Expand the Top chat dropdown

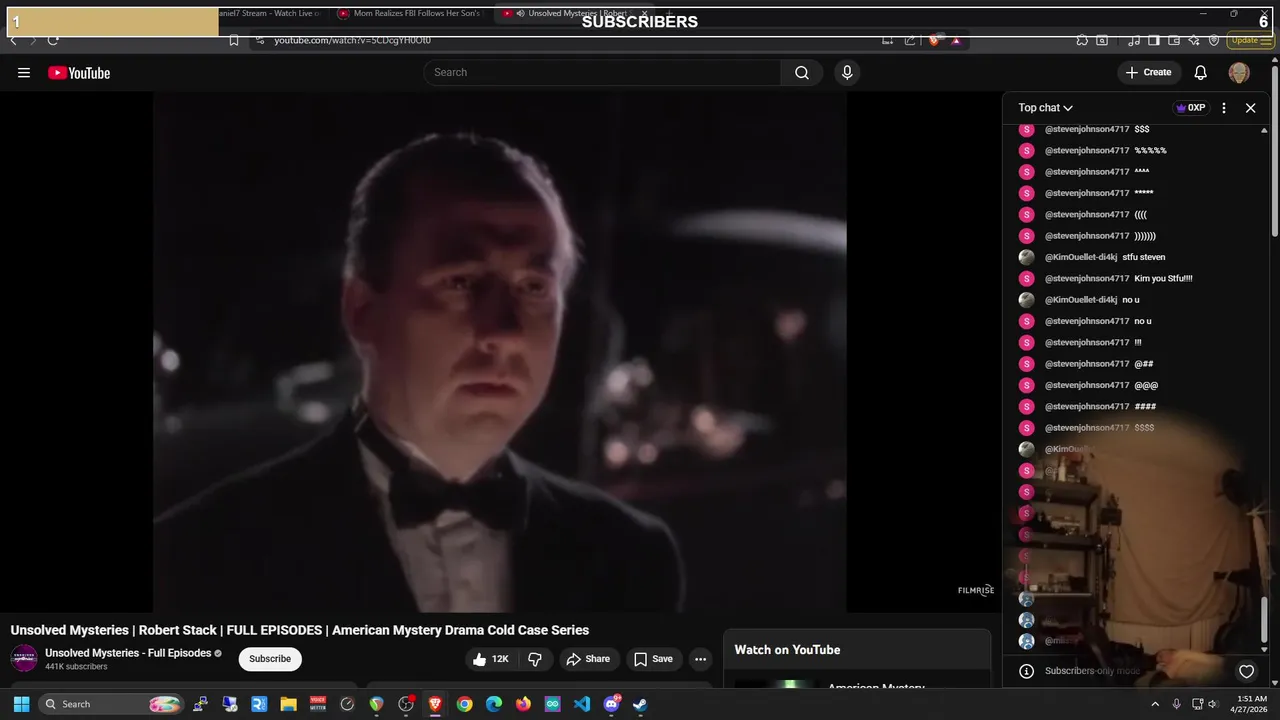(1046, 108)
